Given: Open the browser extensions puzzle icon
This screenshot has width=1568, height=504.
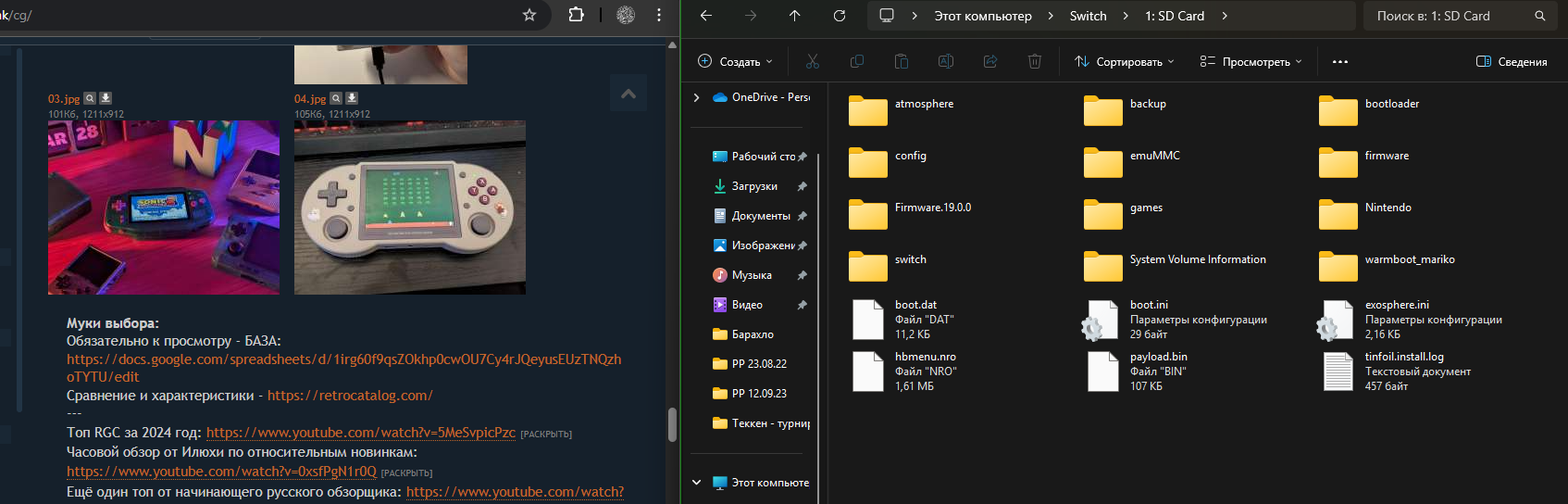Looking at the screenshot, I should 576,15.
